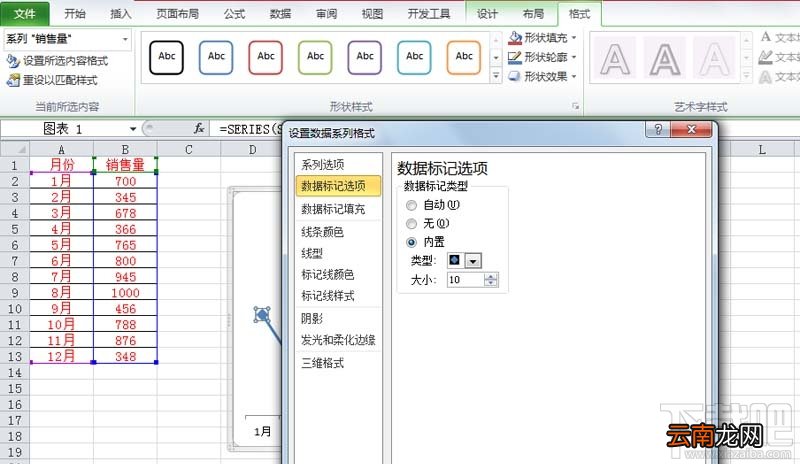Select the black outline Abc shape style

pos(166,57)
